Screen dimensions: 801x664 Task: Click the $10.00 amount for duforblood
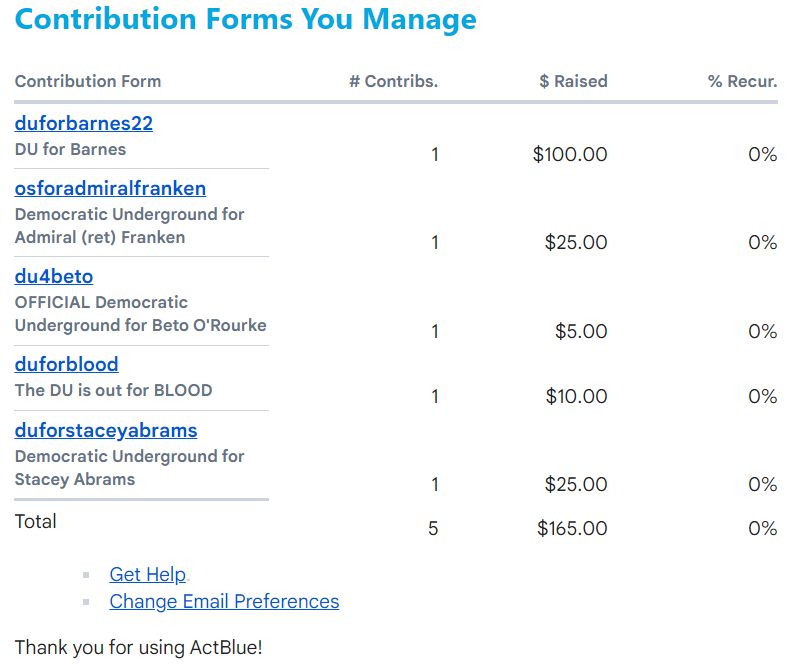coord(576,397)
